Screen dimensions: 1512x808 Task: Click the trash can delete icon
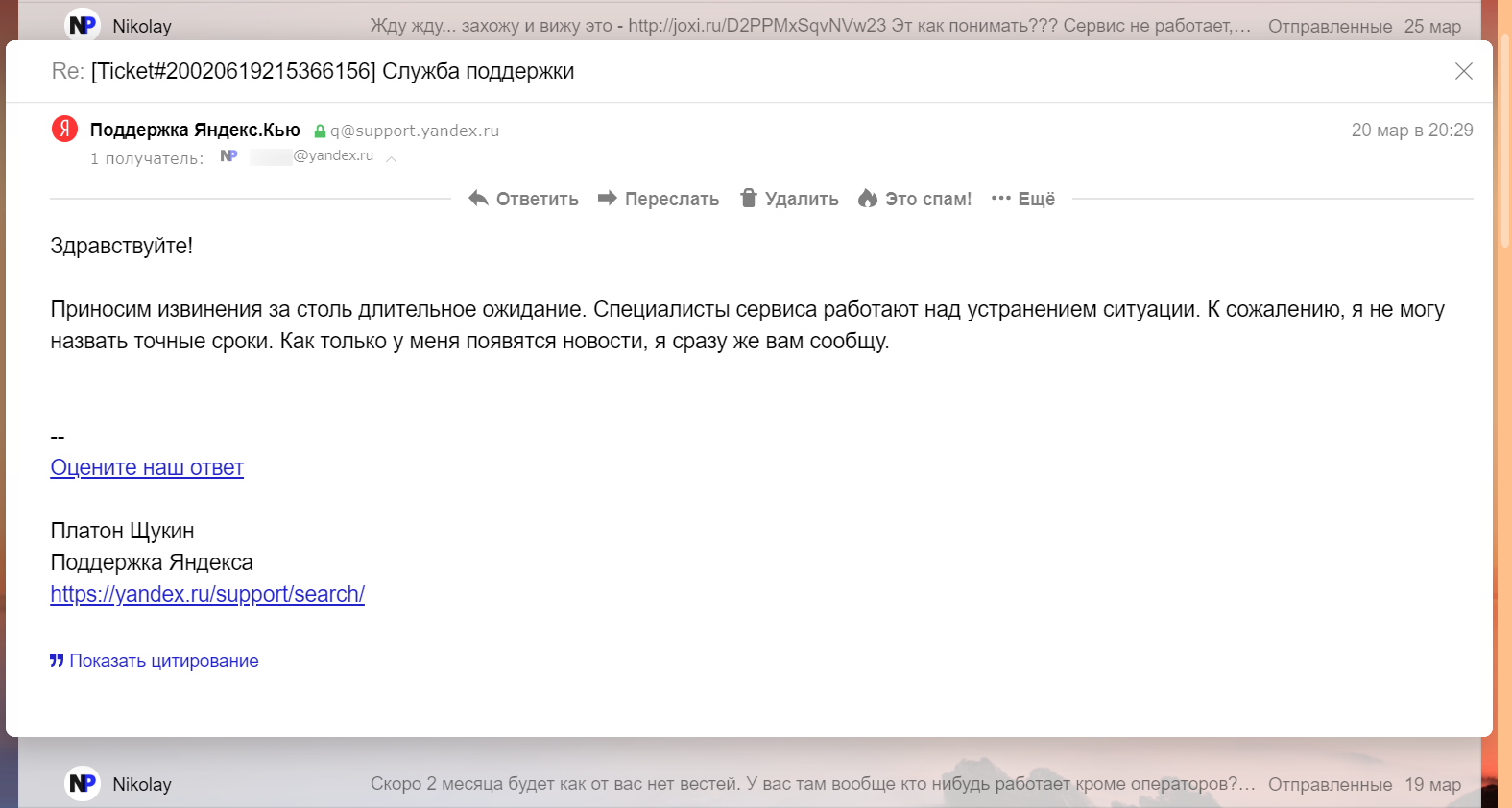pos(749,198)
